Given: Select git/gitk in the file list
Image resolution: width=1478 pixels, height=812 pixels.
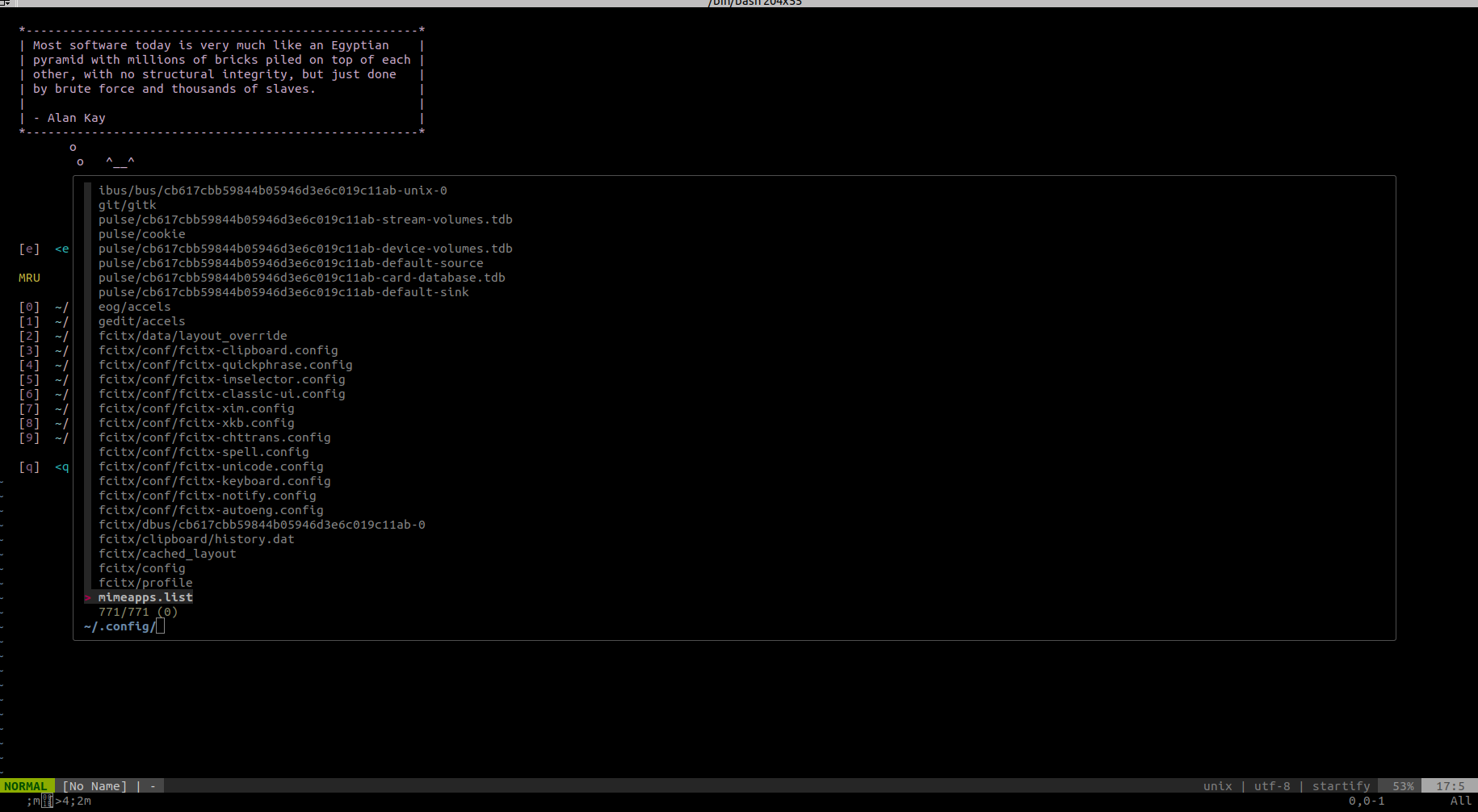Looking at the screenshot, I should 127,205.
